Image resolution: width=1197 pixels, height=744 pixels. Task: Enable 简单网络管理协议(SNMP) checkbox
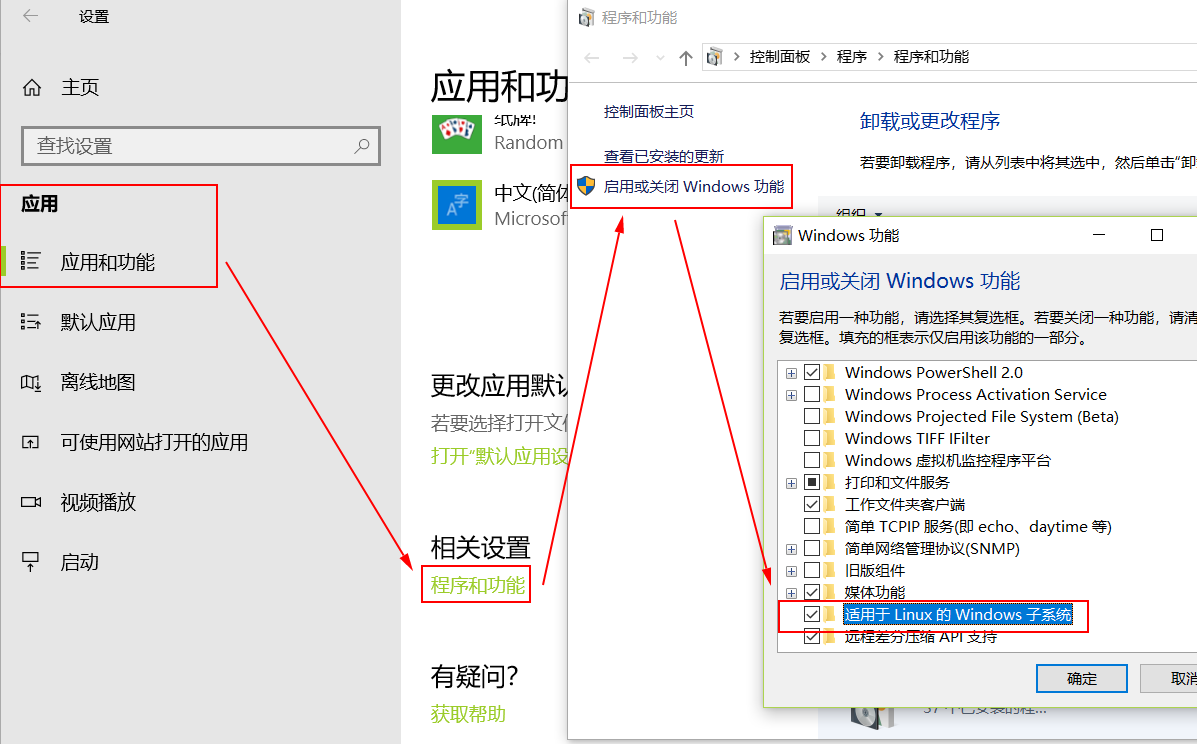coord(812,549)
